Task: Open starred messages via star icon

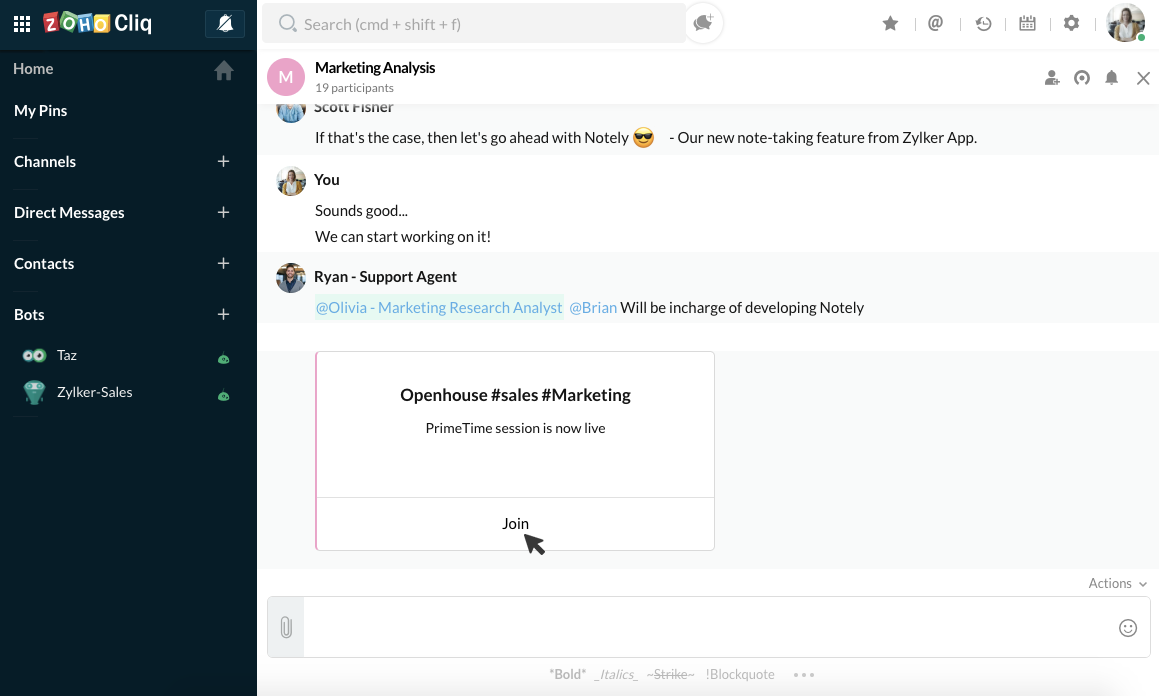Action: click(890, 24)
